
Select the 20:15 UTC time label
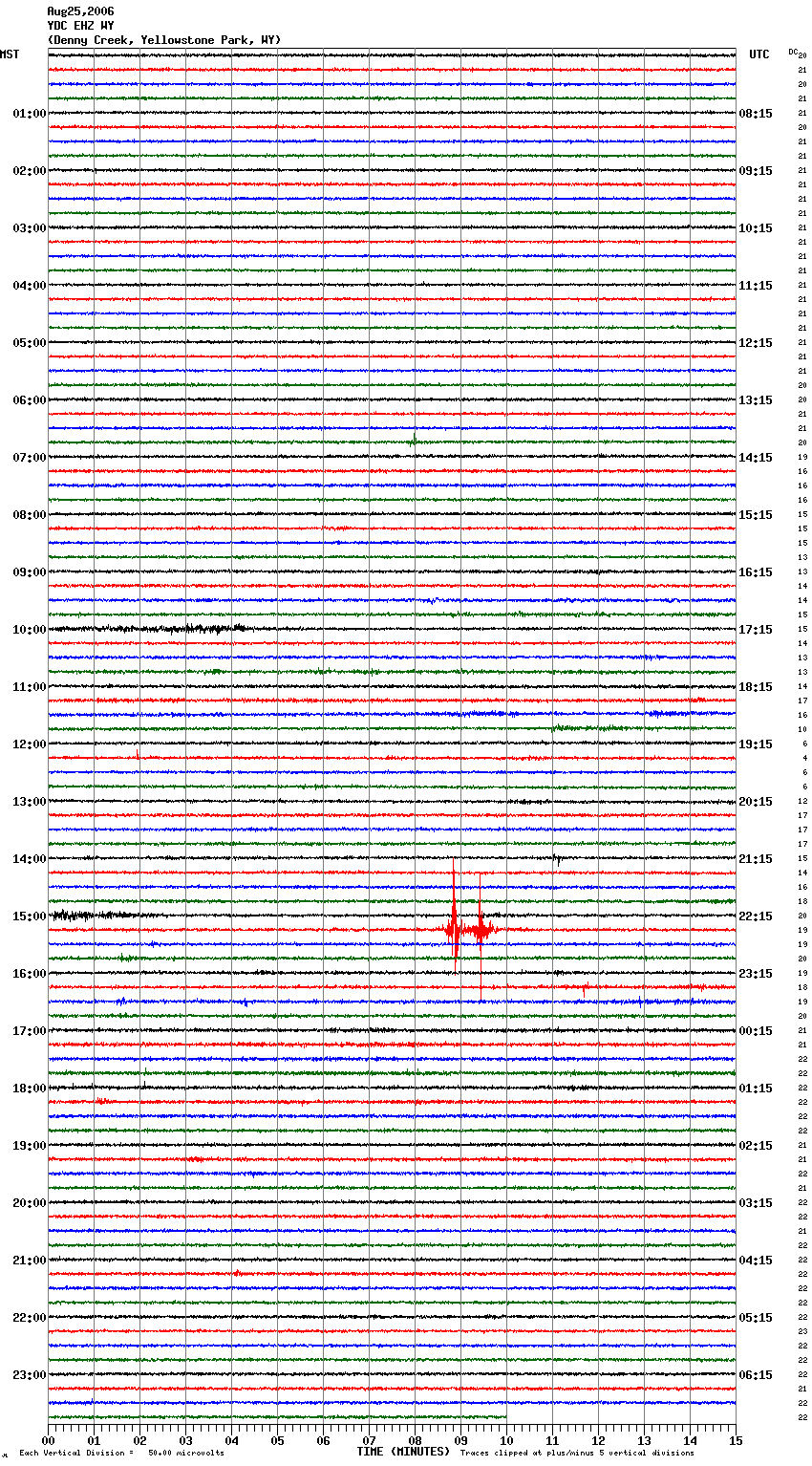756,802
